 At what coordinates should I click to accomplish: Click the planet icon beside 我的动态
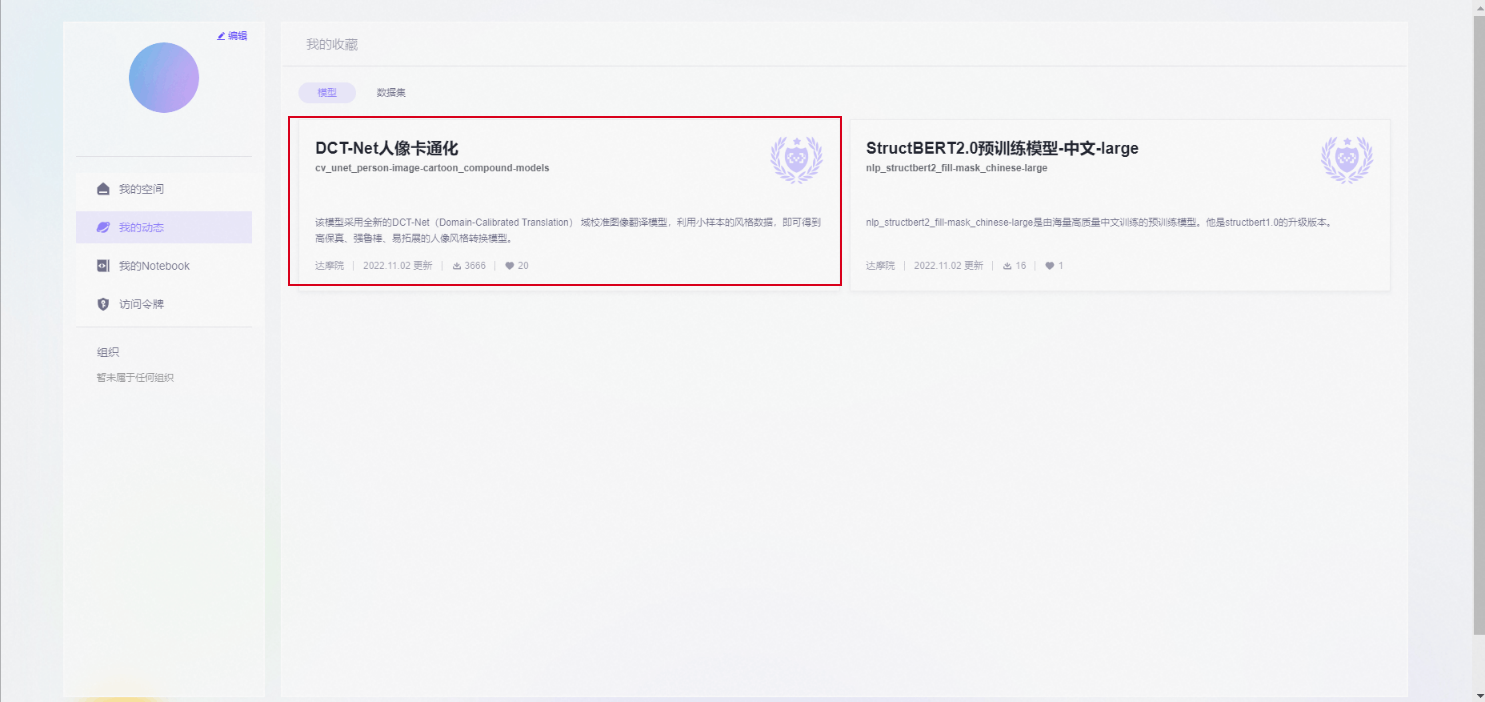pyautogui.click(x=105, y=227)
